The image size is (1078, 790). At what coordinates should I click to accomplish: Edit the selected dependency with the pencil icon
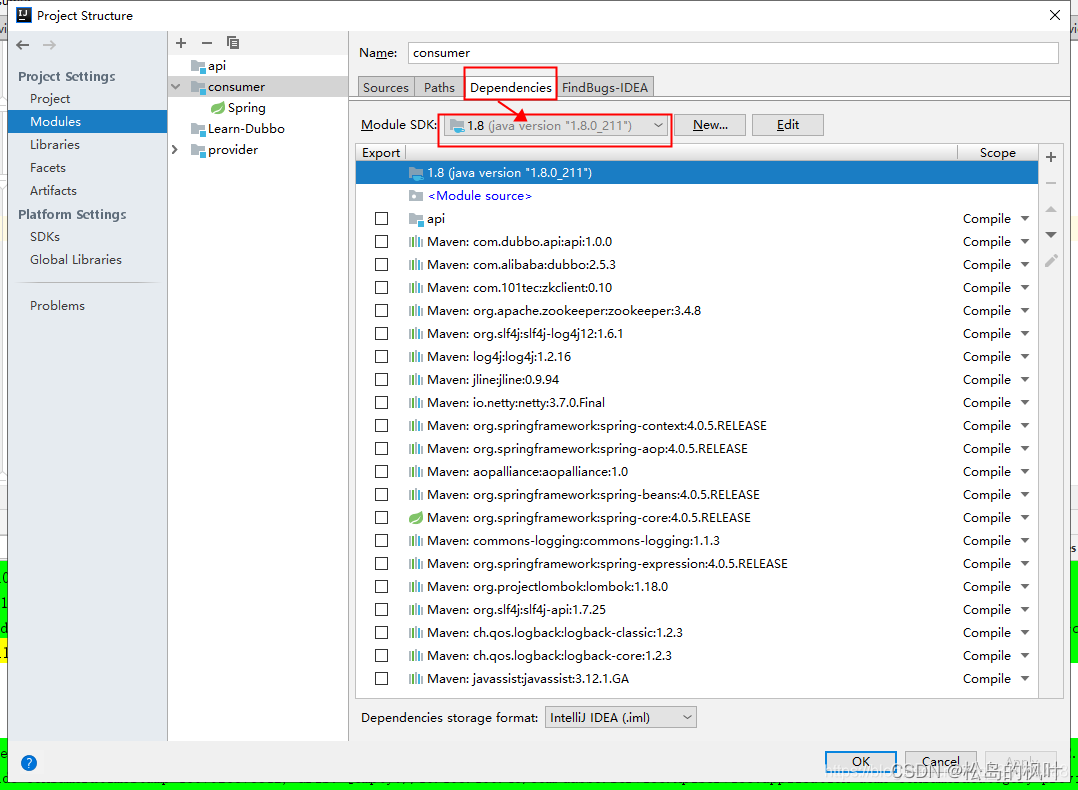click(1050, 260)
